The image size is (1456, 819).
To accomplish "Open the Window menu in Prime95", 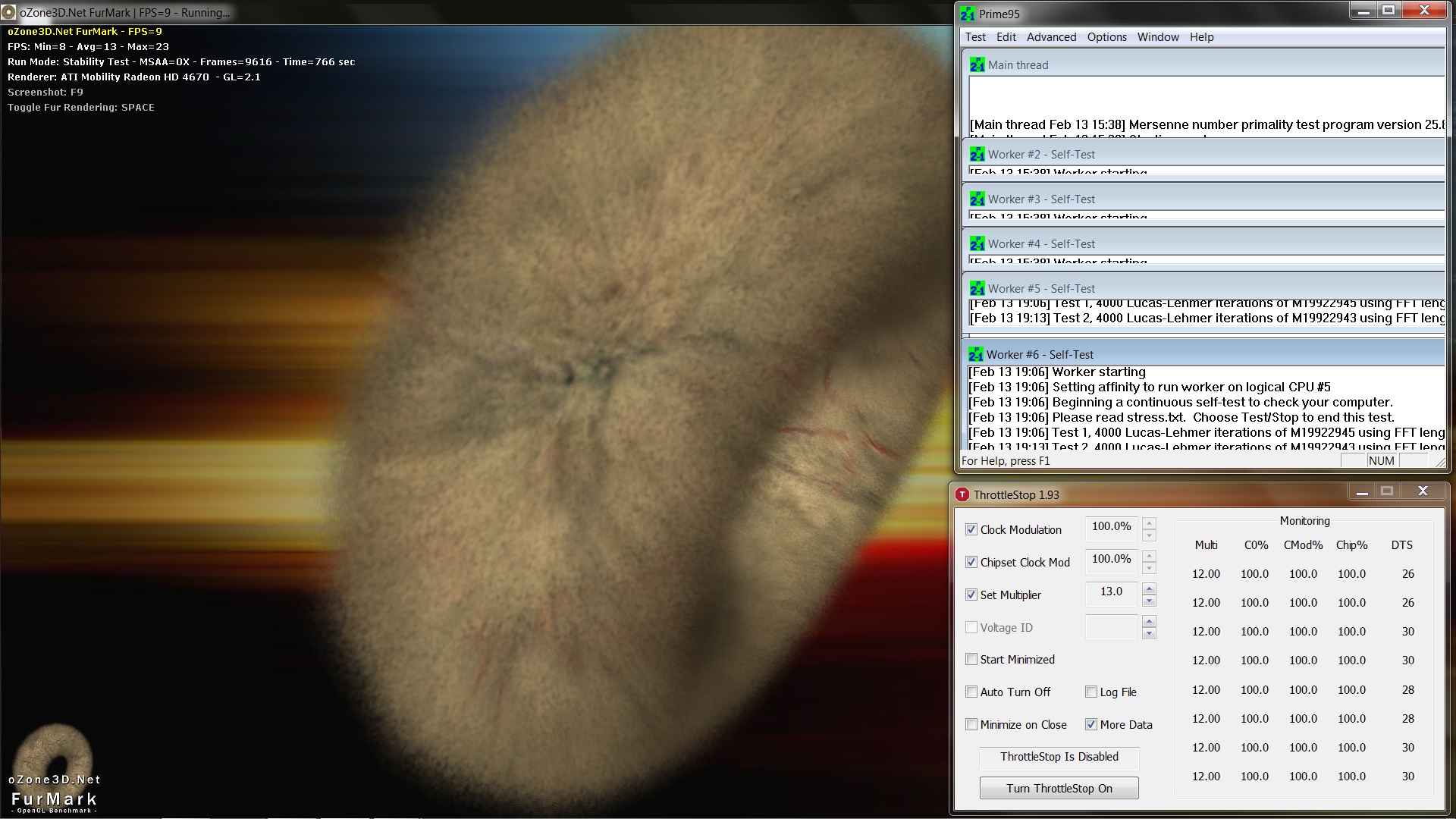I will coord(1158,37).
